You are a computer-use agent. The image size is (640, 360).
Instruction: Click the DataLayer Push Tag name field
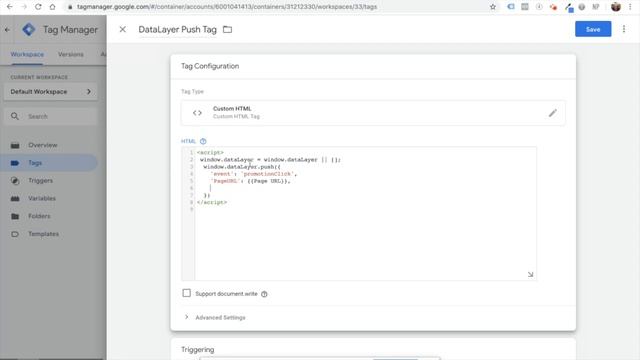click(x=178, y=30)
